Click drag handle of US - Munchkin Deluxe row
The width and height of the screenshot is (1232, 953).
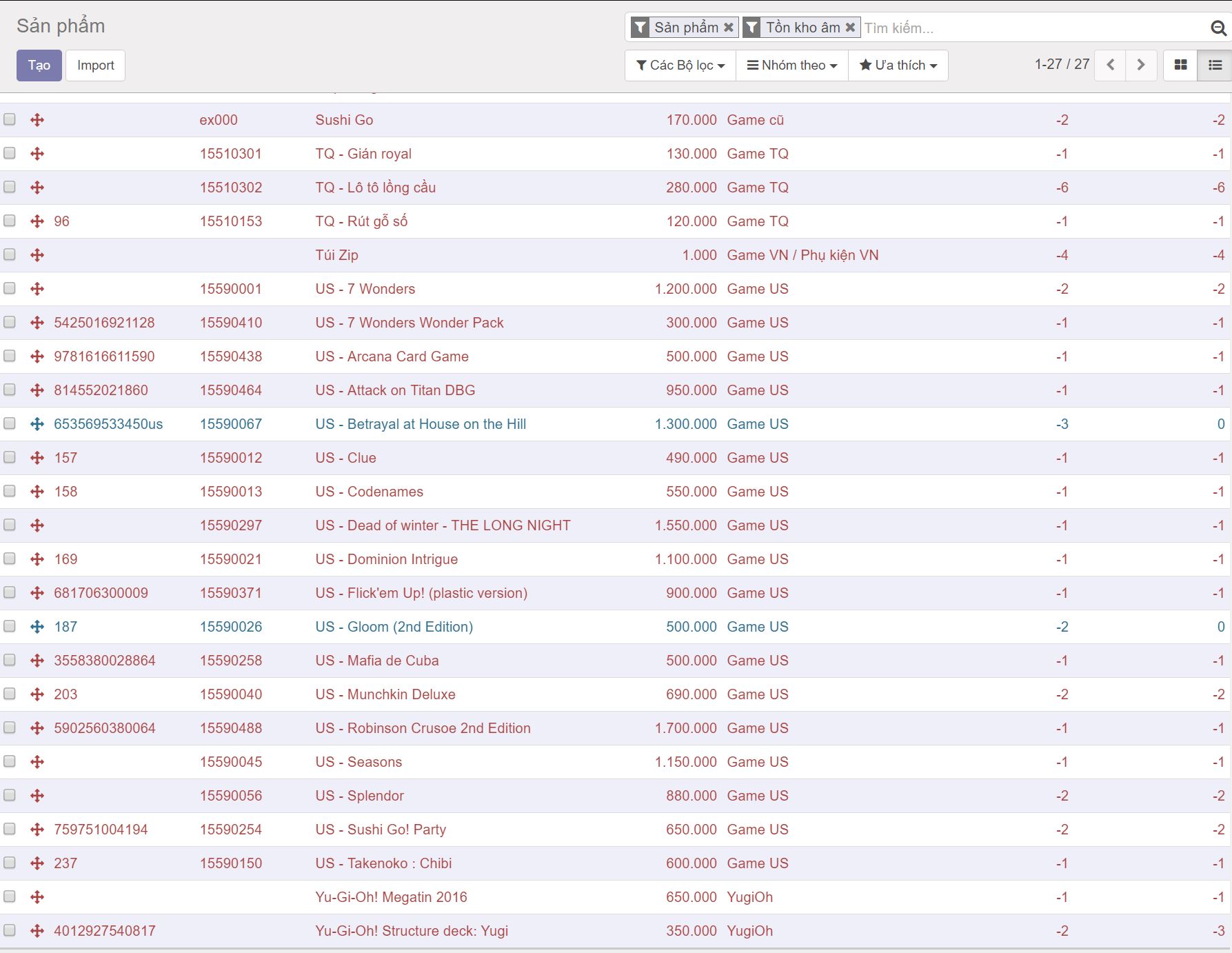pos(37,694)
